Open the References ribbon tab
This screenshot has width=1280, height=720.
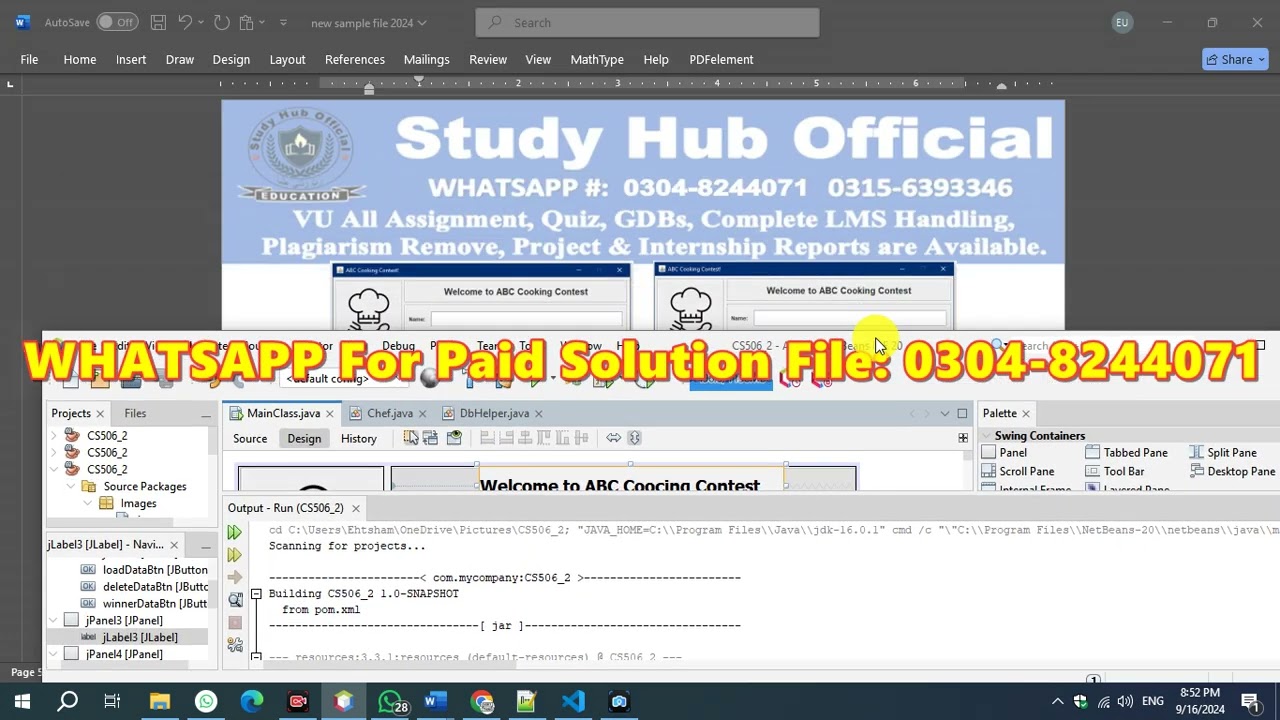[355, 59]
